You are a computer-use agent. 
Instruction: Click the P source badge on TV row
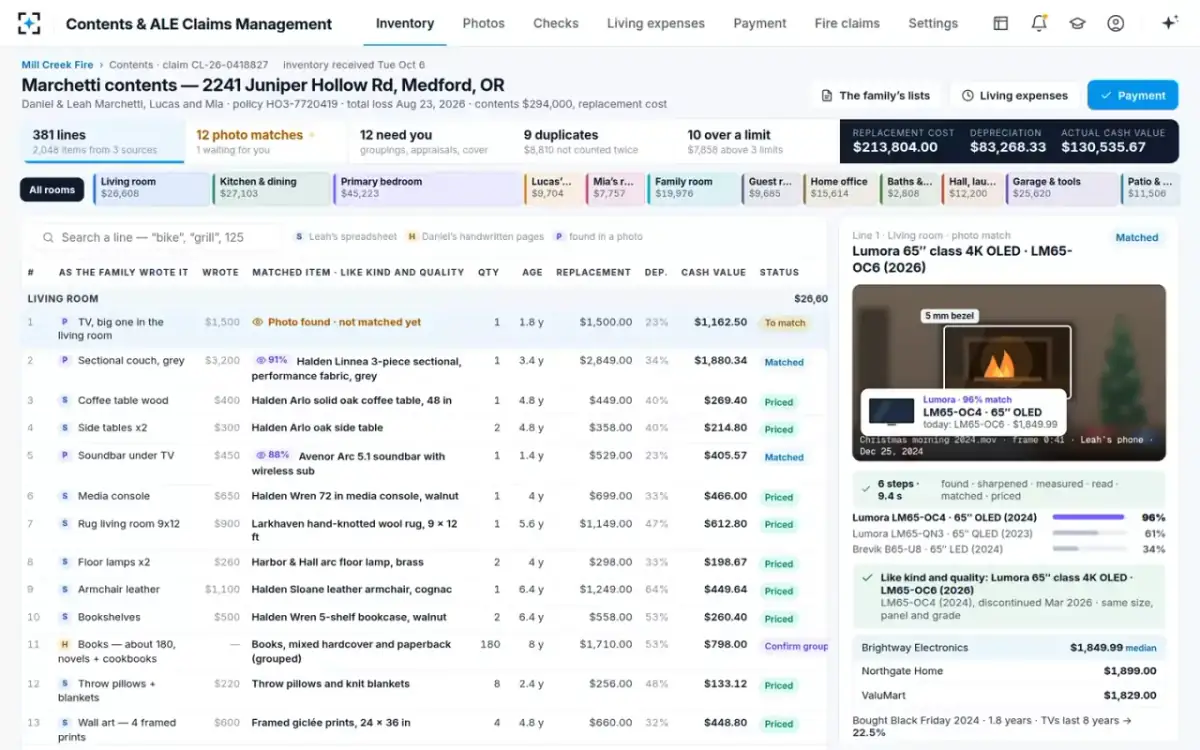pos(64,322)
